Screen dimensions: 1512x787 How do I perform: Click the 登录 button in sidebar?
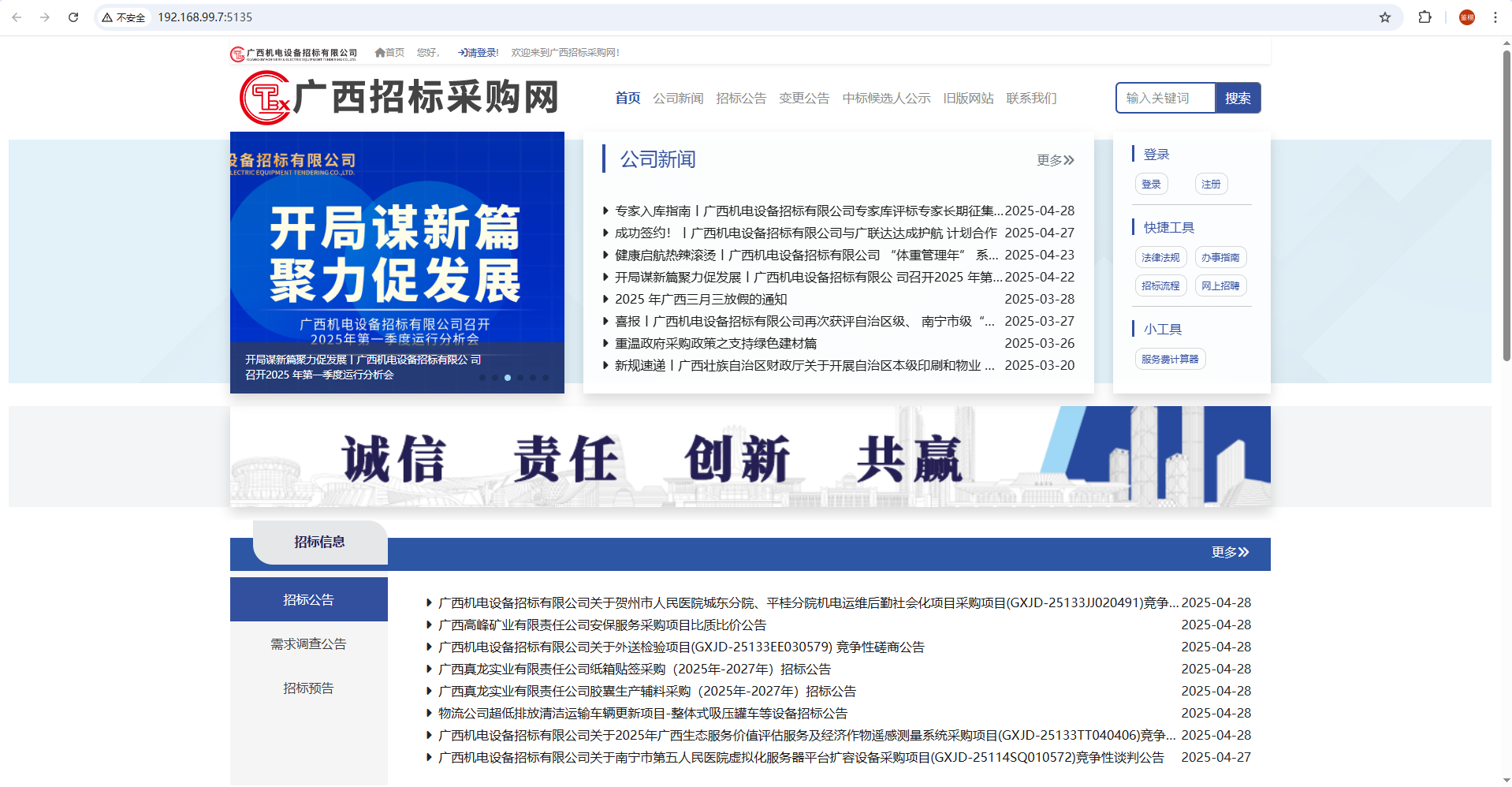coord(1152,184)
